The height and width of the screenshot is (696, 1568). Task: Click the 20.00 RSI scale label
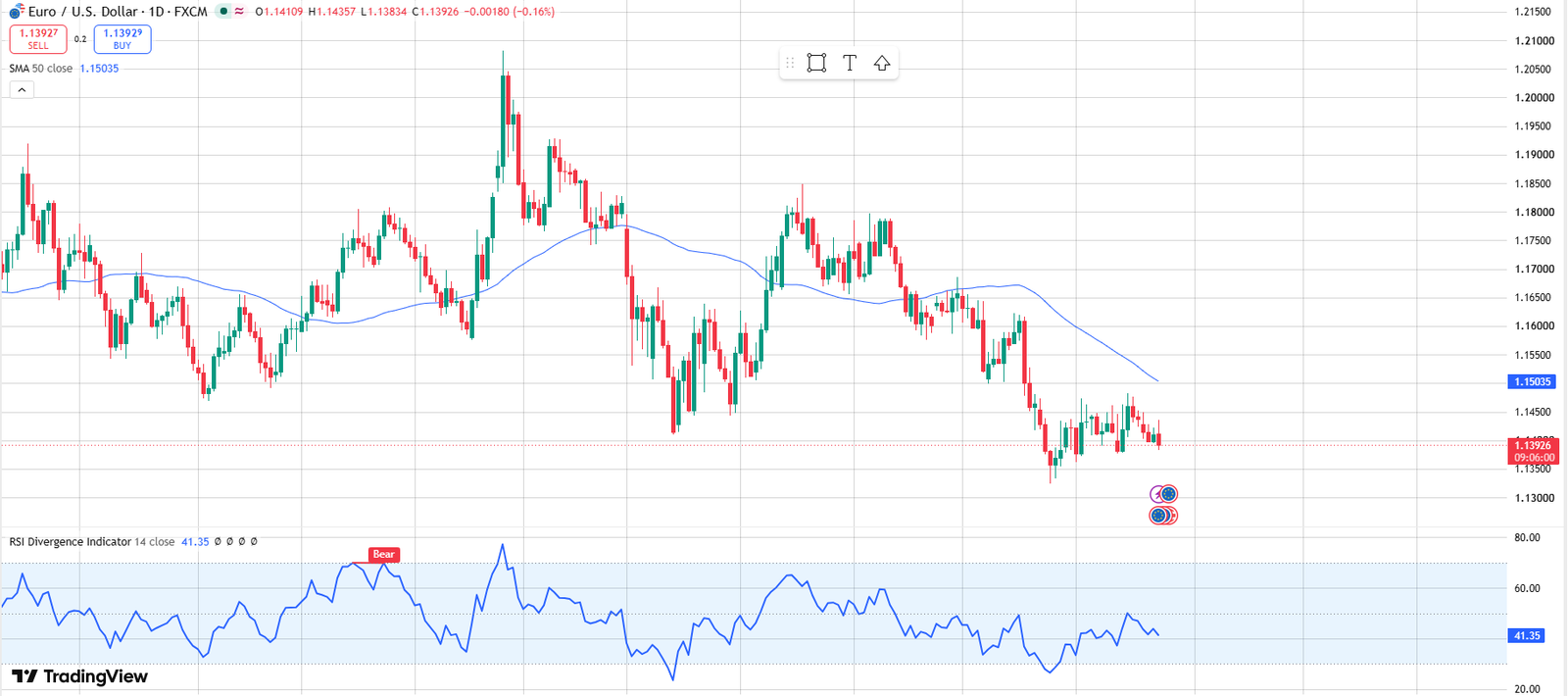coord(1527,689)
